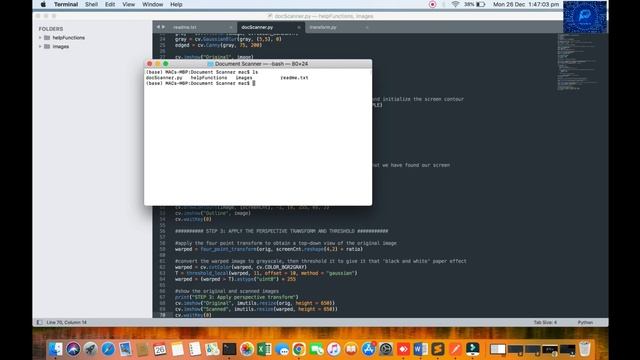The height and width of the screenshot is (360, 640).
Task: Open Messages from the dock
Action: click(x=282, y=349)
